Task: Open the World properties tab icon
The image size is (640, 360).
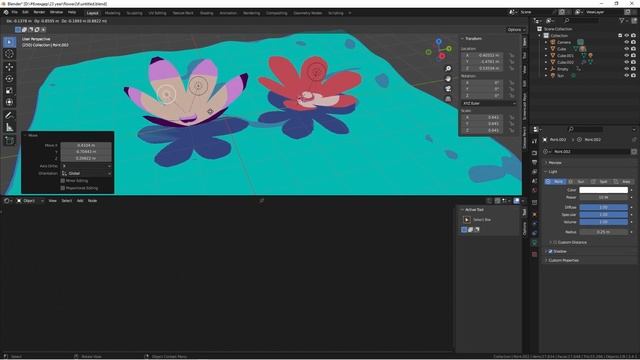Action: click(534, 190)
